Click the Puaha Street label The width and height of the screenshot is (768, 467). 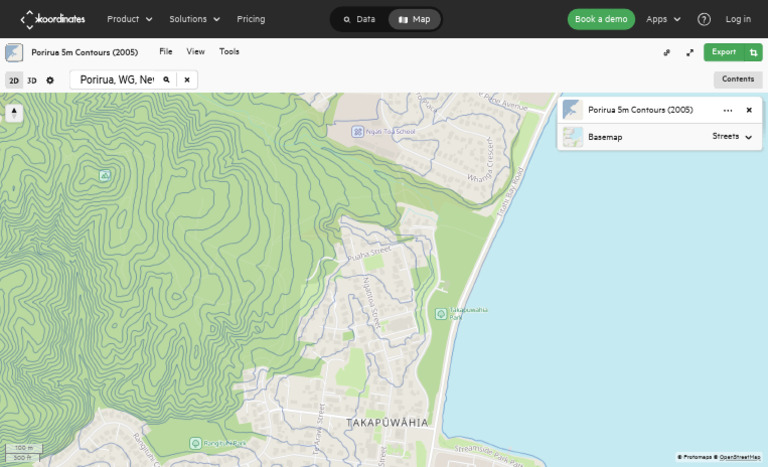(x=369, y=253)
